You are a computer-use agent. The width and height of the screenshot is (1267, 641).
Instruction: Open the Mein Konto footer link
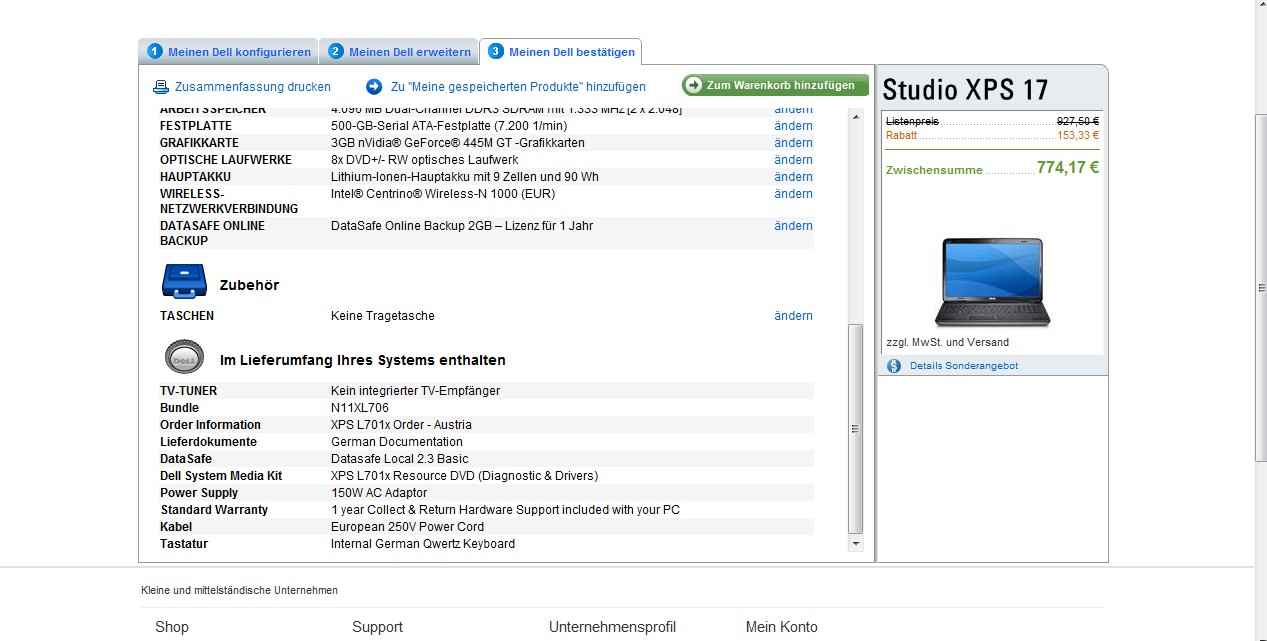pos(781,627)
